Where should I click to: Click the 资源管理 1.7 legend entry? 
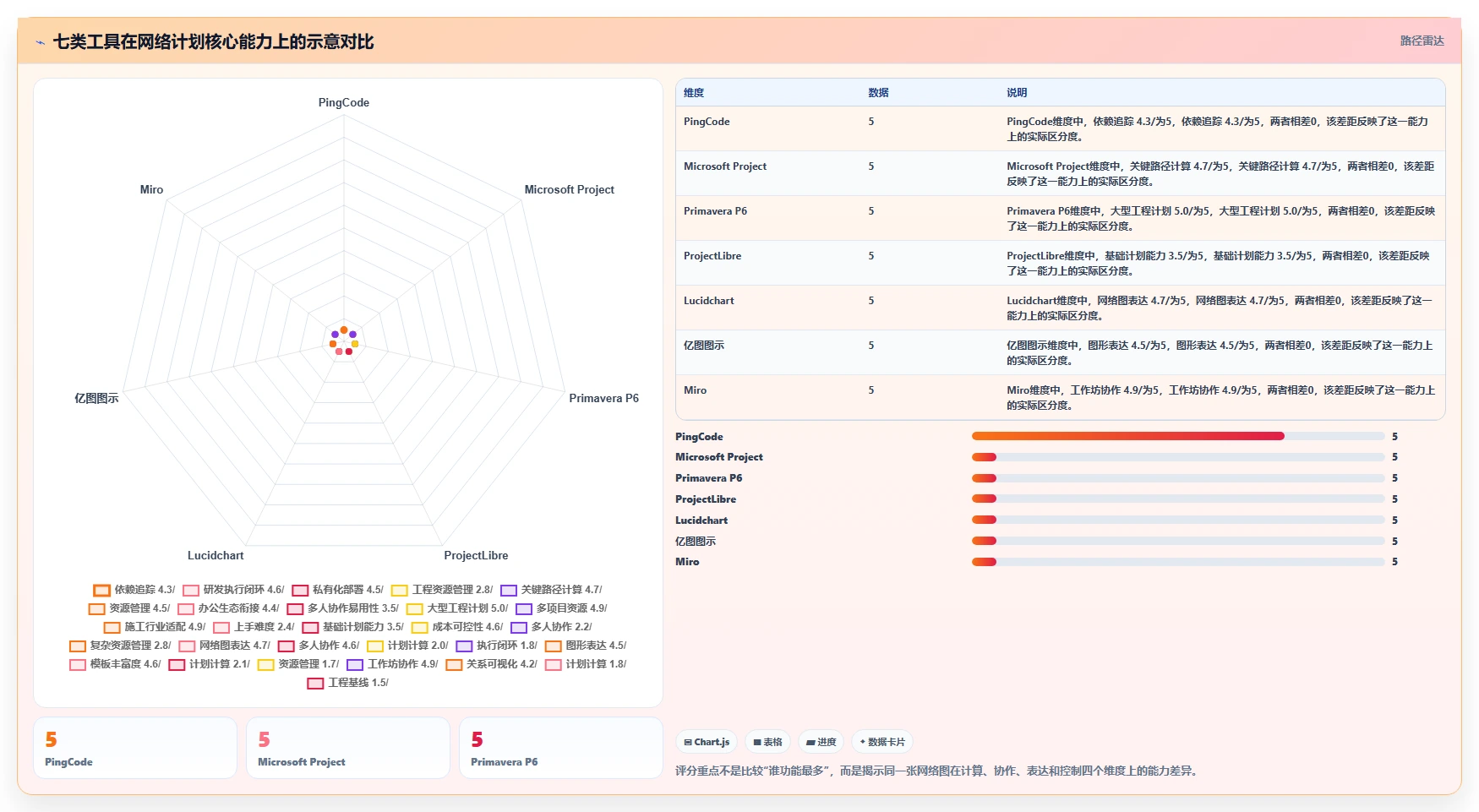coord(298,664)
